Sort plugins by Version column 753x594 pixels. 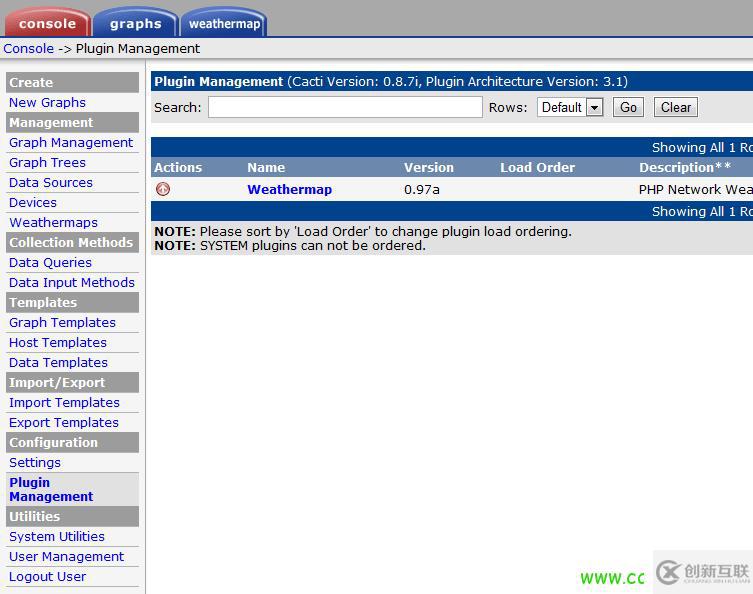click(429, 167)
